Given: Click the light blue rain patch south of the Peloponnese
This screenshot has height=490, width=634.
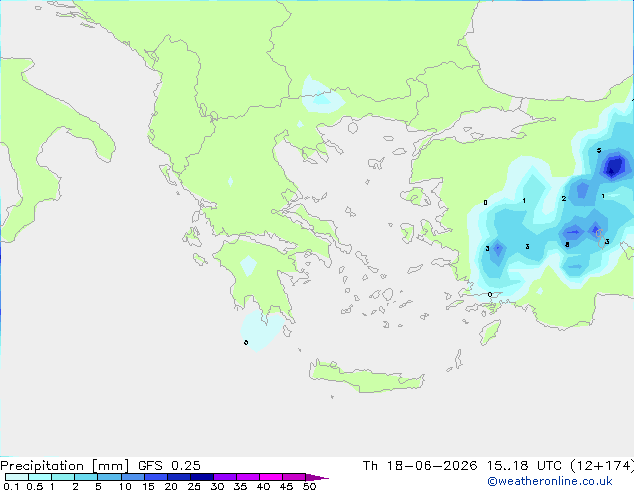Looking at the screenshot, I should pyautogui.click(x=261, y=331).
